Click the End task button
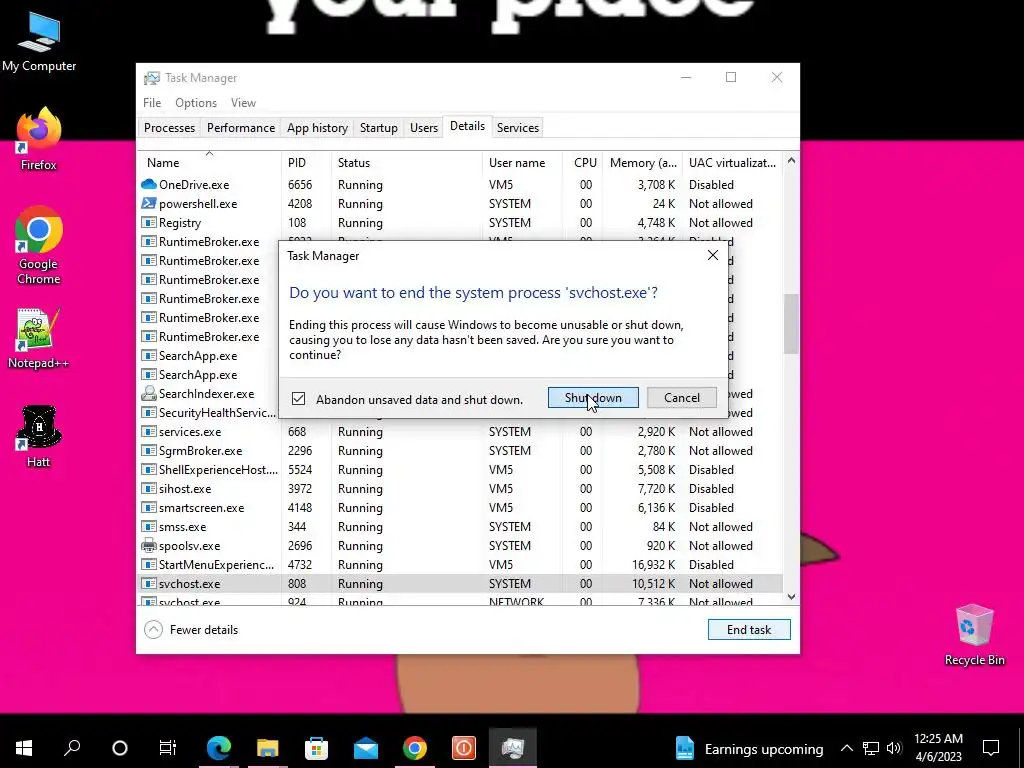1024x768 pixels. coord(749,630)
